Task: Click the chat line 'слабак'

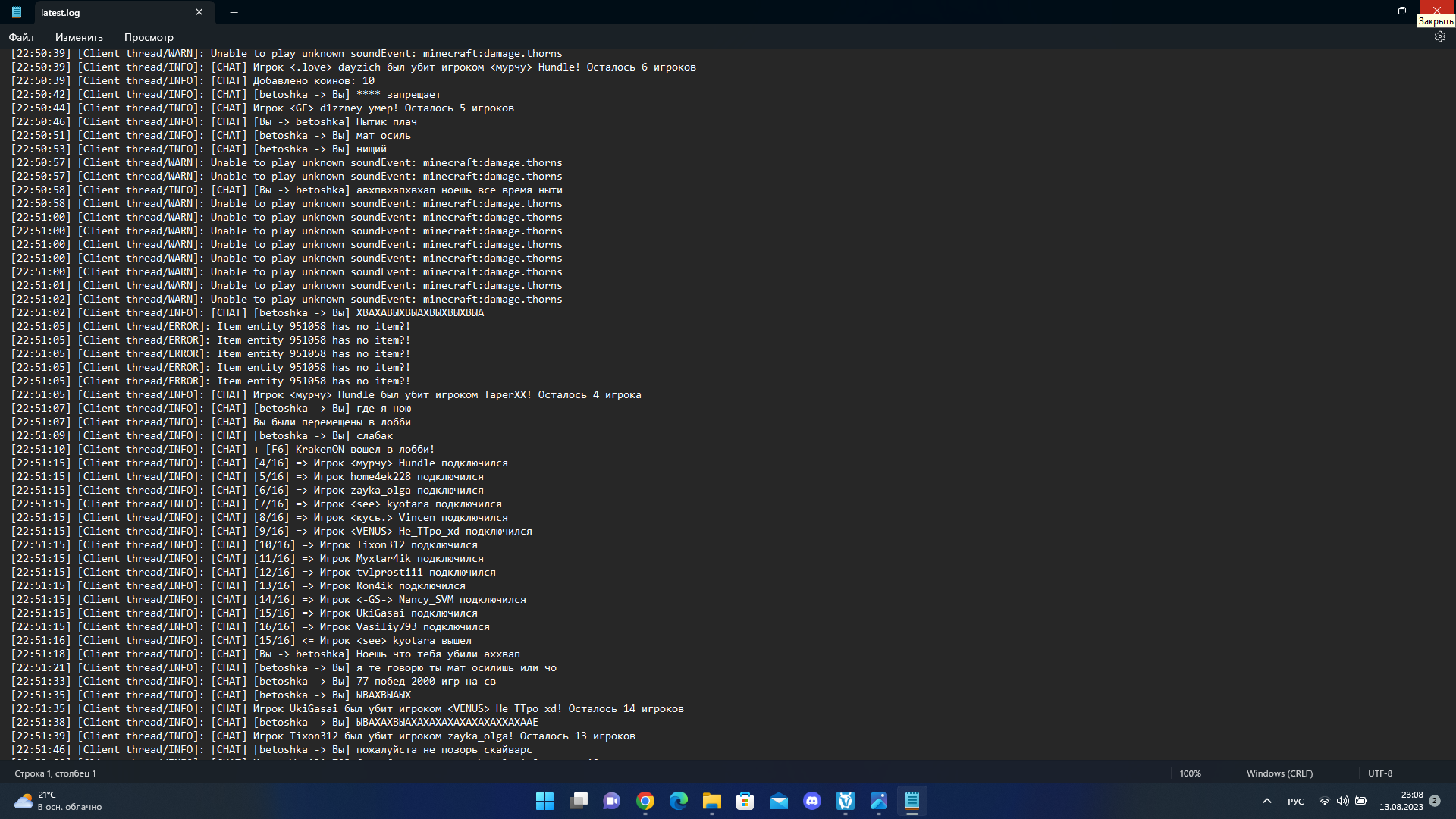Action: tap(202, 436)
